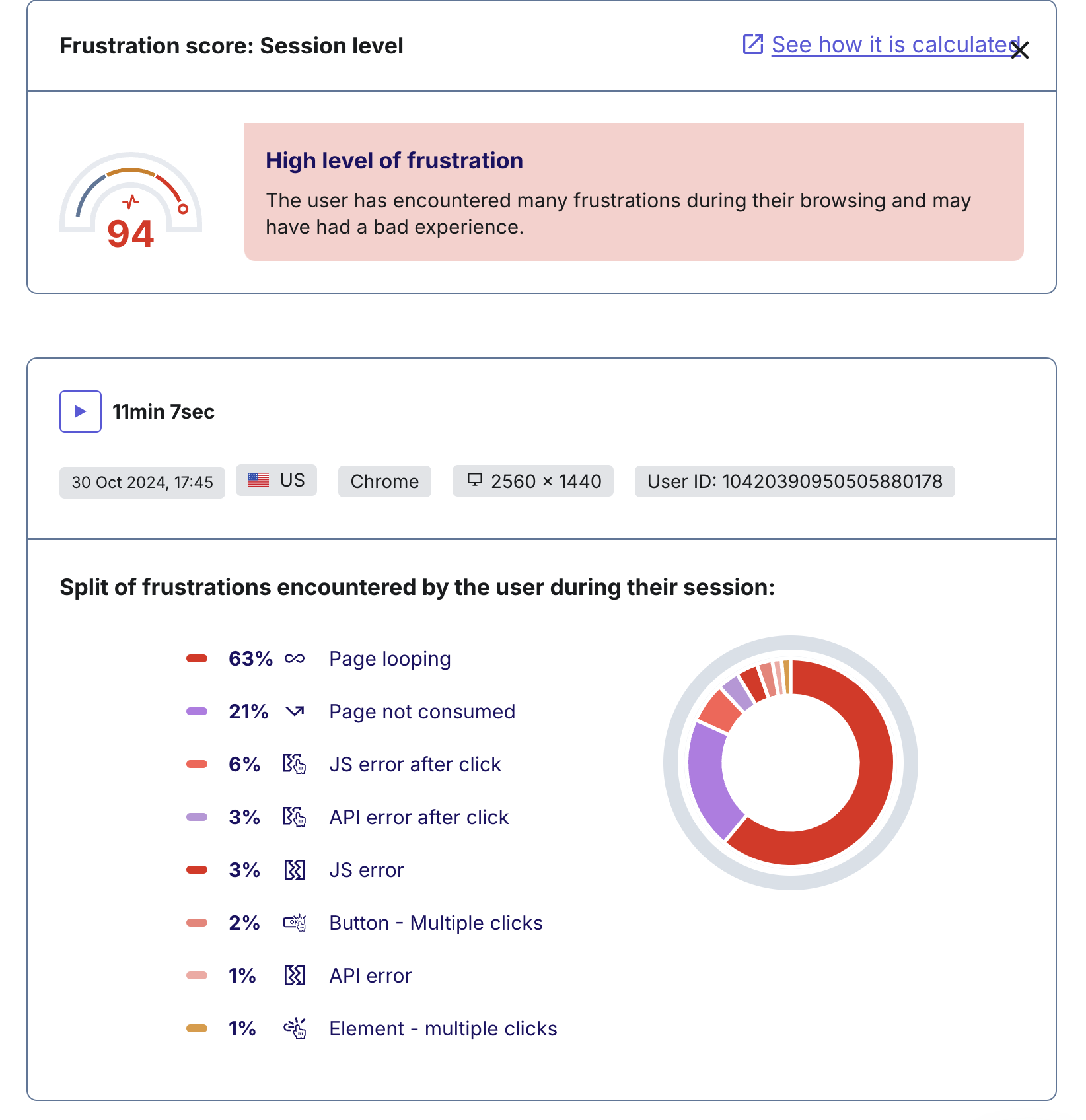This screenshot has width=1086, height=1120.
Task: Click the 2560 × 1440 screen resolution tag
Action: pos(532,481)
